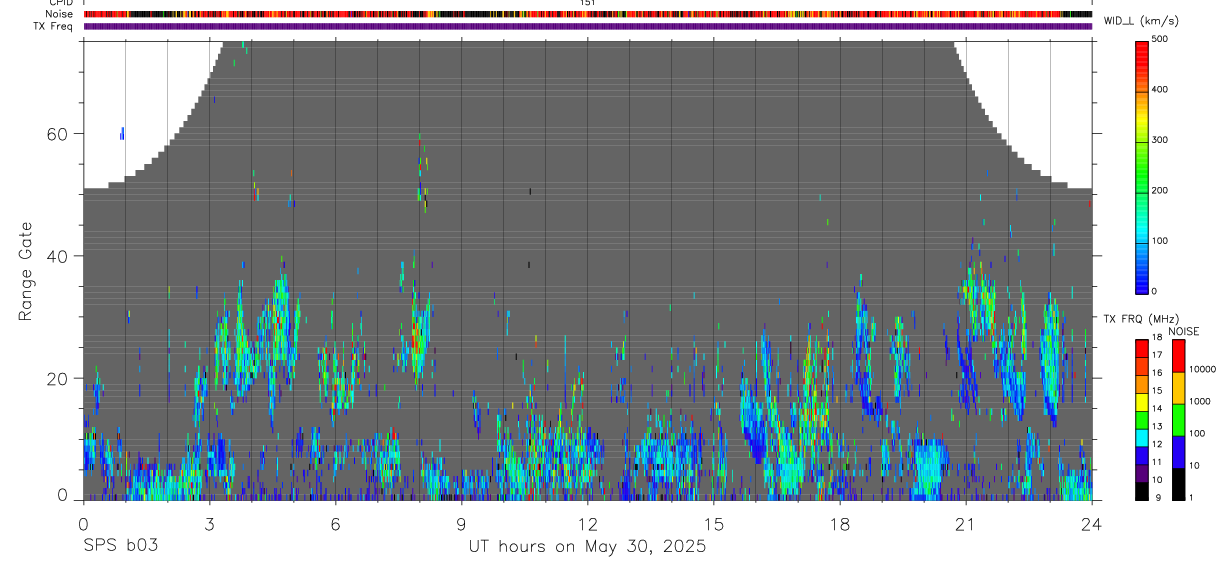1228x567 pixels.
Task: Click the 'Range Gate' axis label
Action: click(x=25, y=272)
